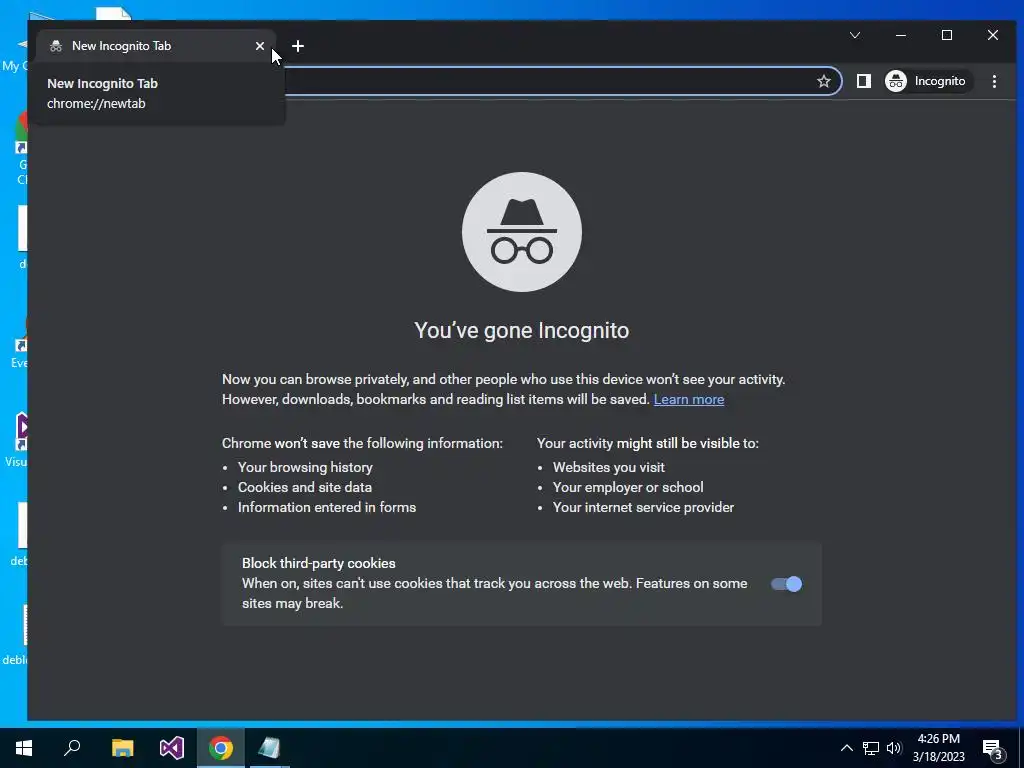Click "Block third-party cookies" title
This screenshot has width=1024, height=768.
tap(319, 564)
